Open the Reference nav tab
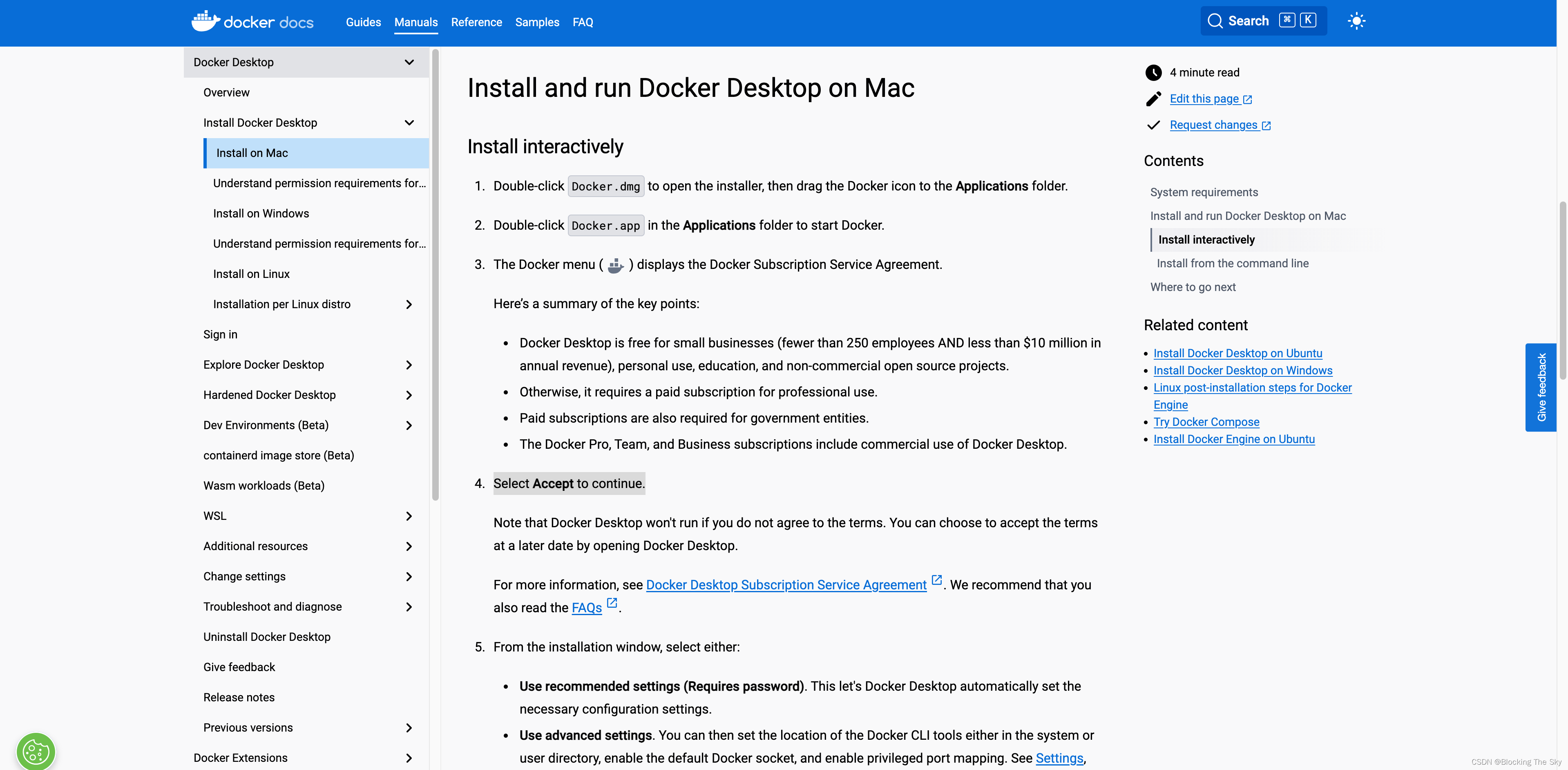The width and height of the screenshot is (1568, 770). 477,22
